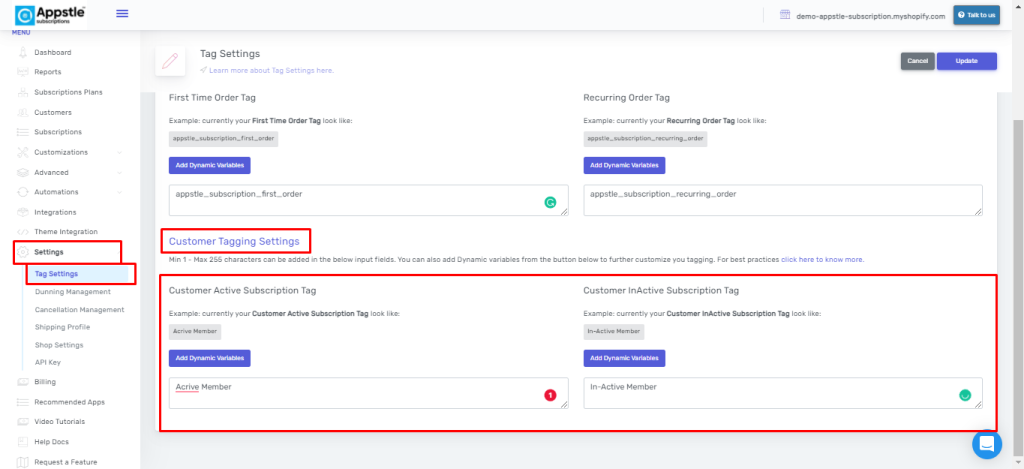Click the Settings gear icon
The height and width of the screenshot is (469, 1024).
point(23,252)
